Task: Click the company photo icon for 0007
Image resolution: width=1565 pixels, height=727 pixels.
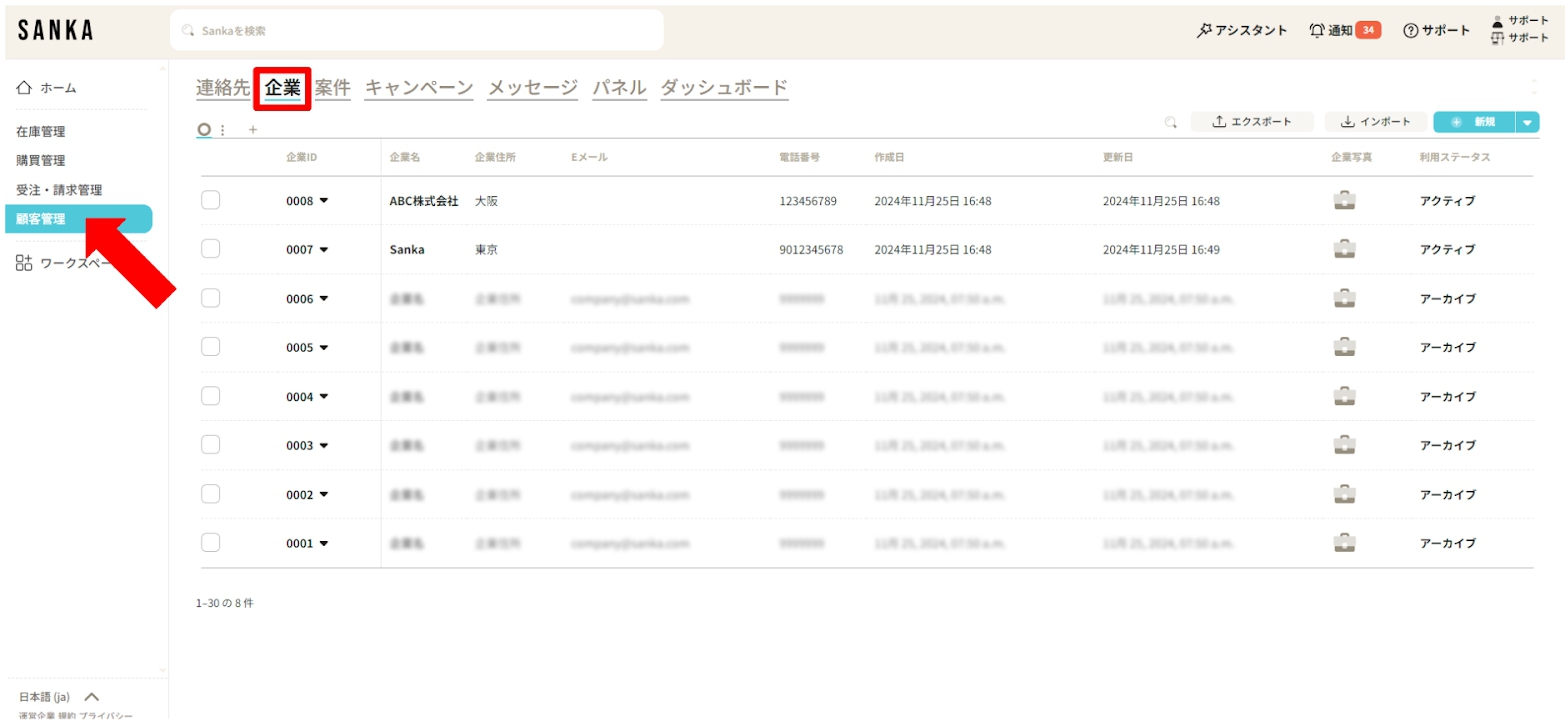Action: pos(1345,249)
